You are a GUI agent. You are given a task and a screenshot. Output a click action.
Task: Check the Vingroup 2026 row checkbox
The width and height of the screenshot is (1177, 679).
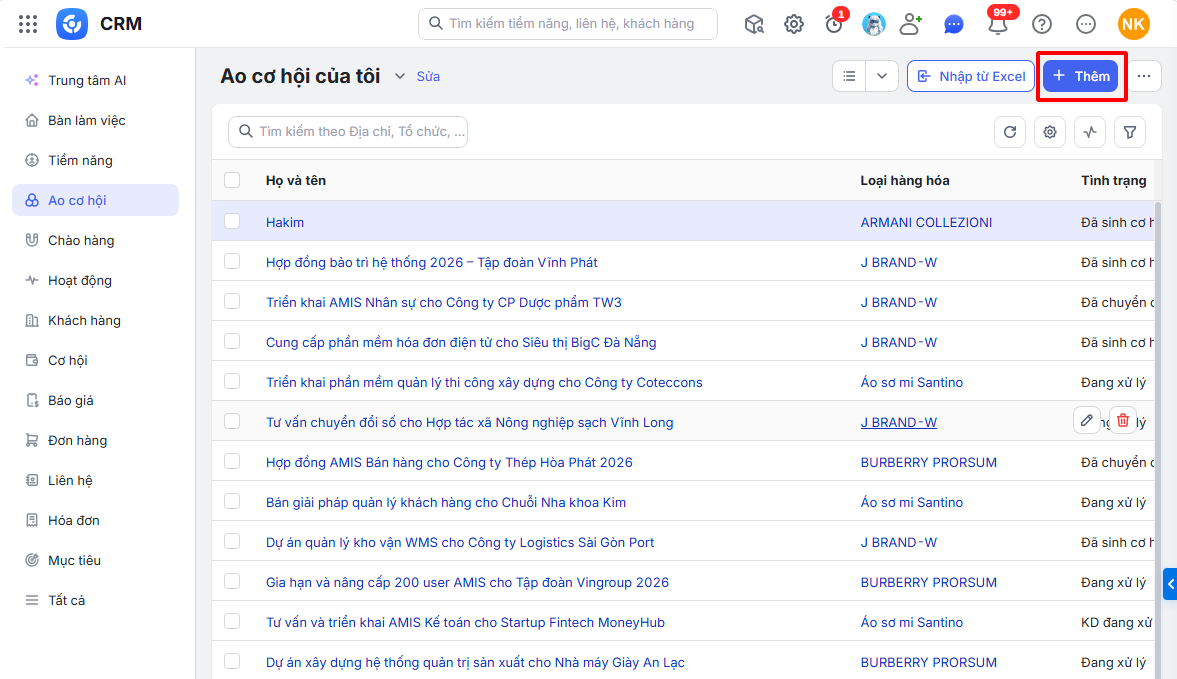tap(232, 581)
